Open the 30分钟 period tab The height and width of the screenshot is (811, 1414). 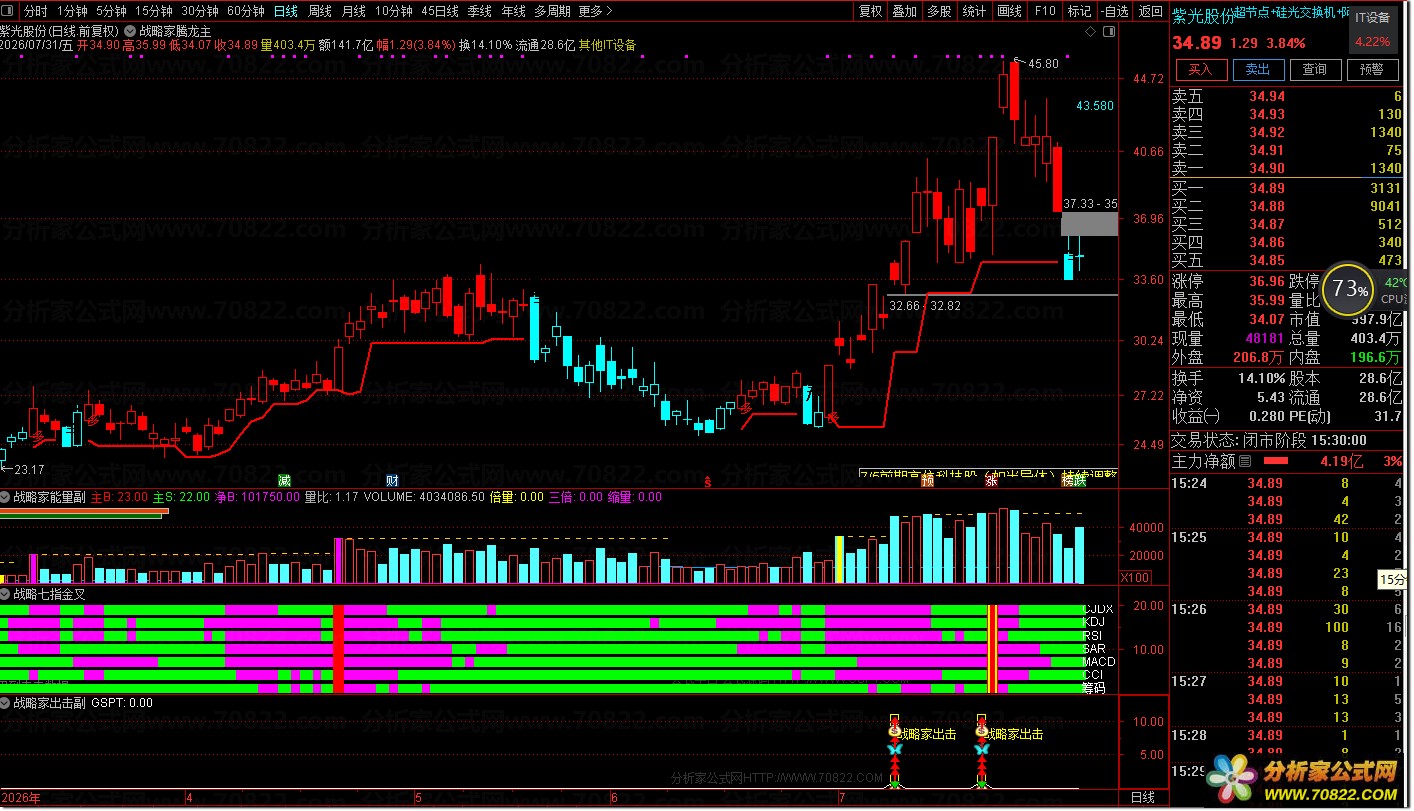pyautogui.click(x=200, y=11)
